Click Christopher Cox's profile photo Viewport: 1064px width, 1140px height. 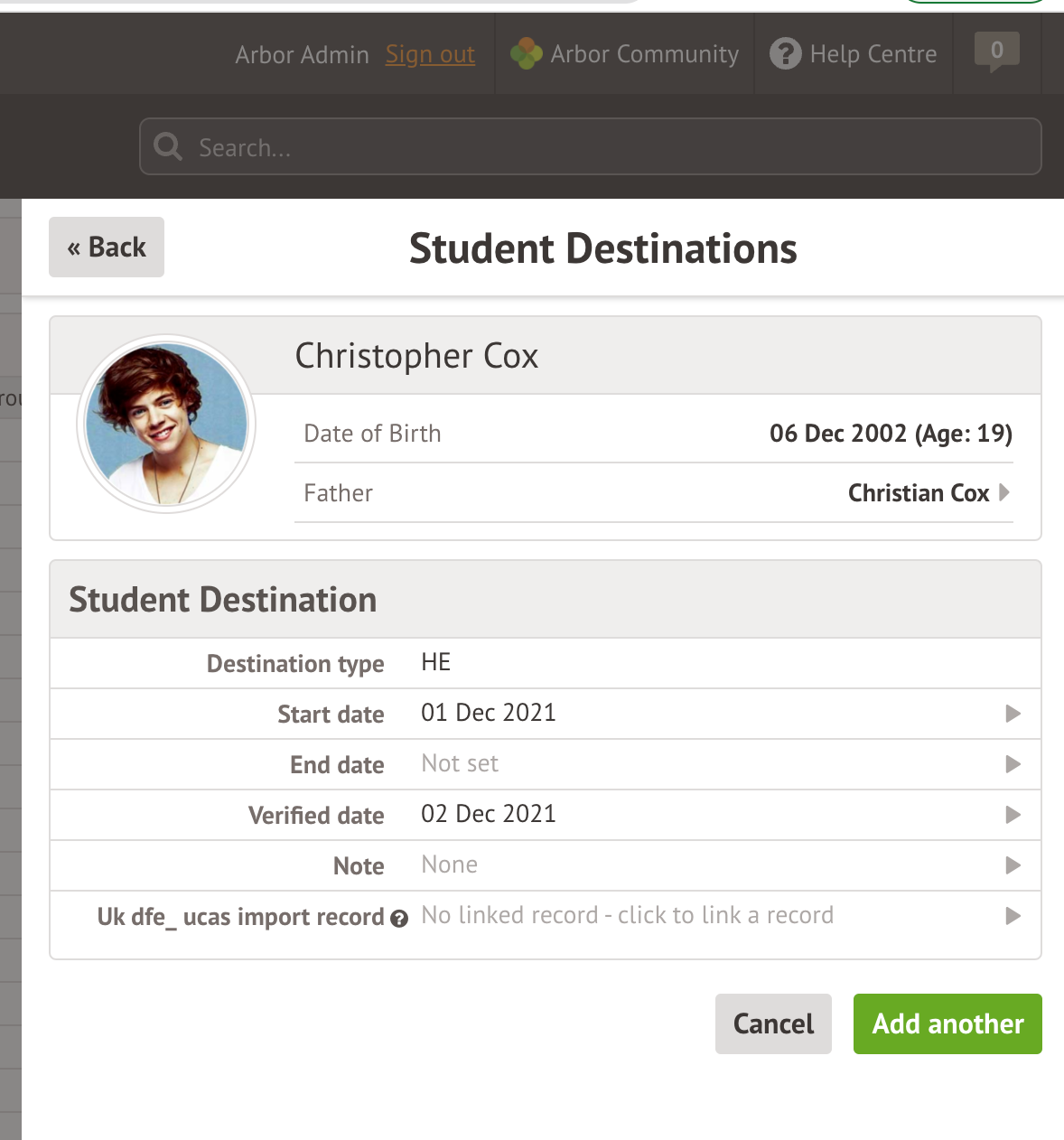click(x=166, y=424)
